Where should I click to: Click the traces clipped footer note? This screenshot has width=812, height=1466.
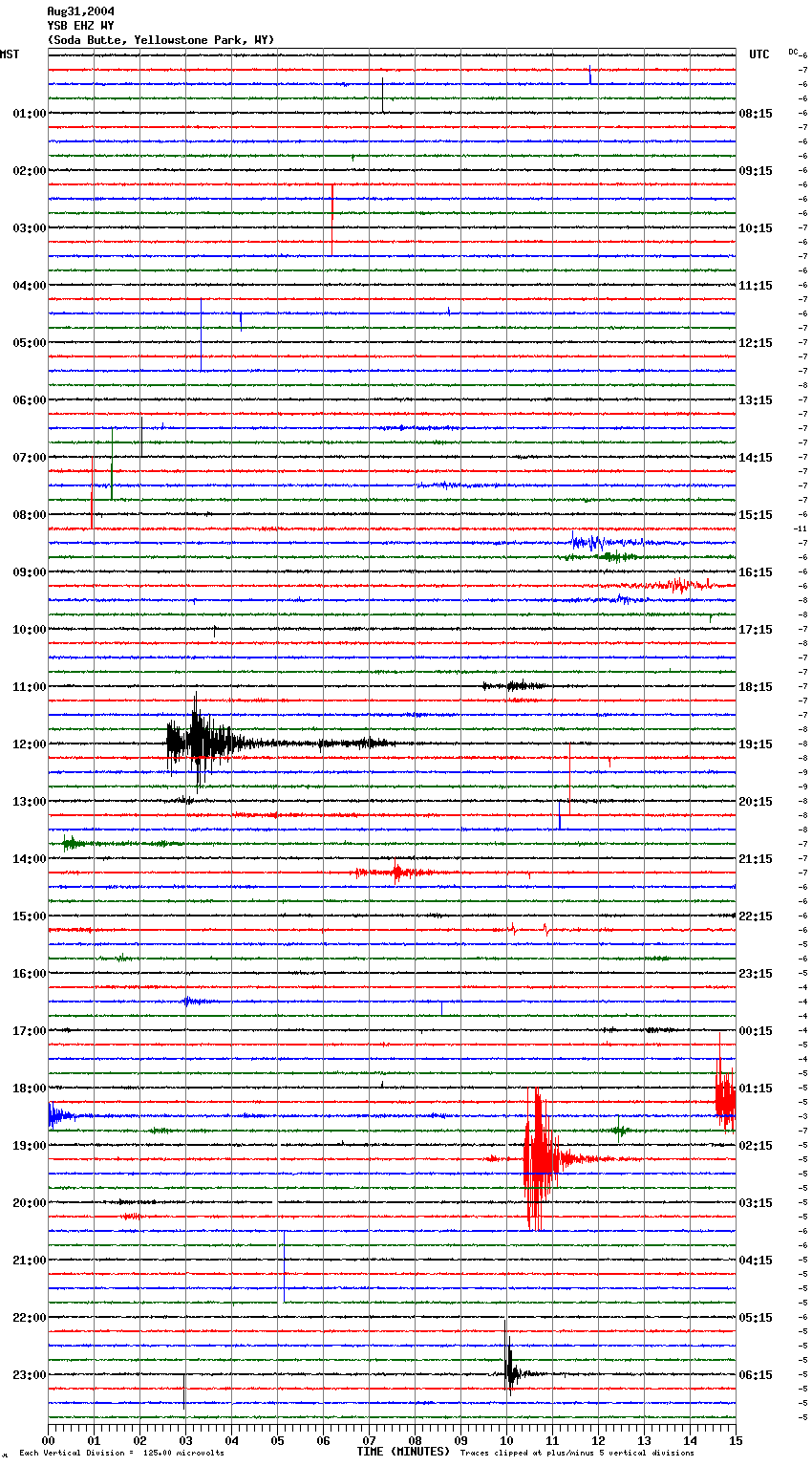tap(577, 1454)
